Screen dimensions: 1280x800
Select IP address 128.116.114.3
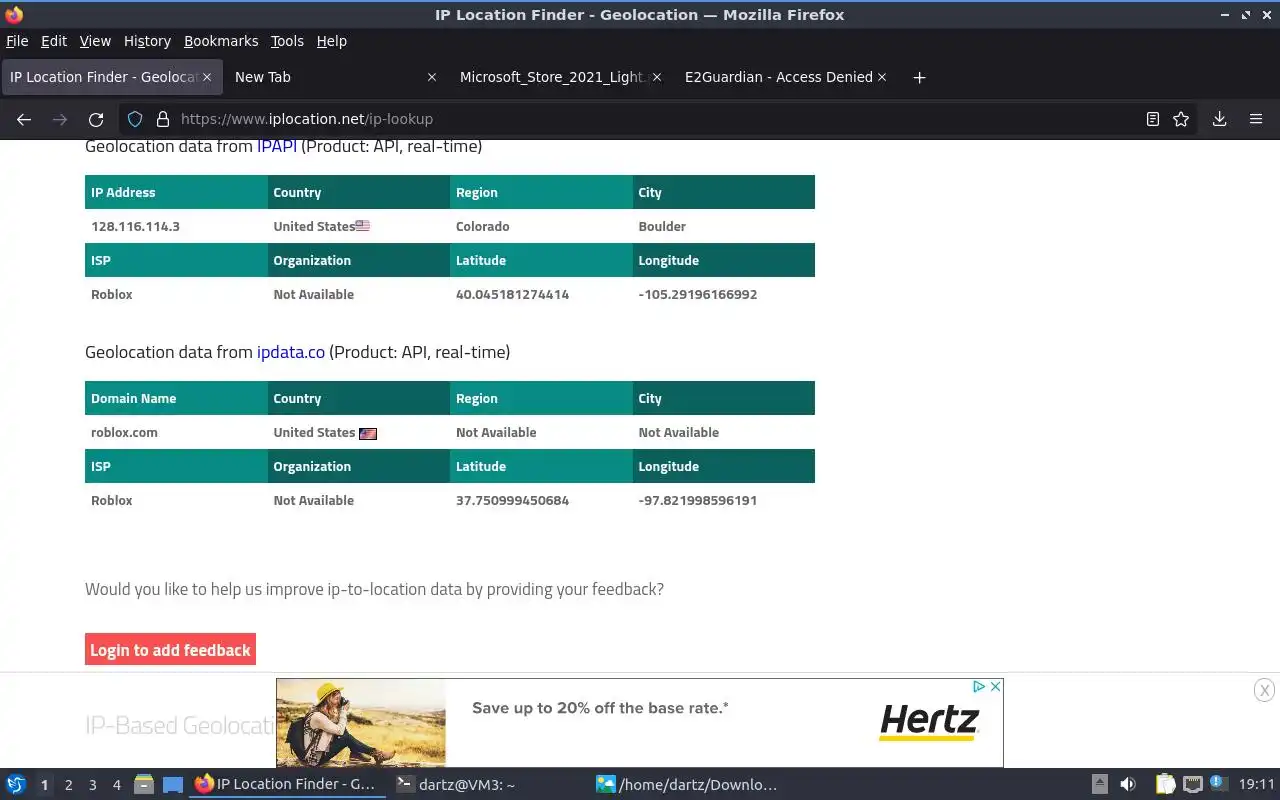tap(135, 226)
